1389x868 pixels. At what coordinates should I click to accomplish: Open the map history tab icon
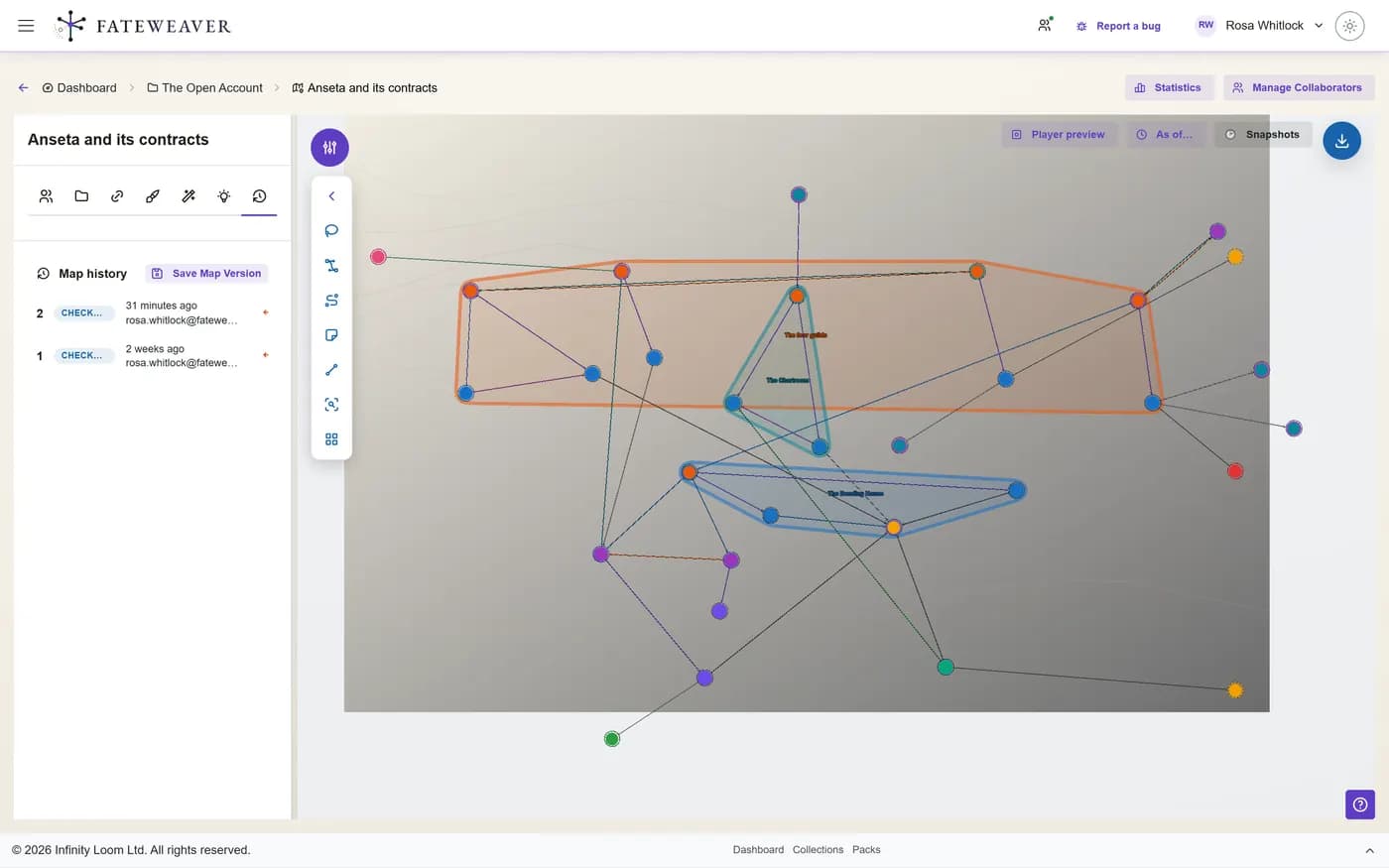coord(259,196)
